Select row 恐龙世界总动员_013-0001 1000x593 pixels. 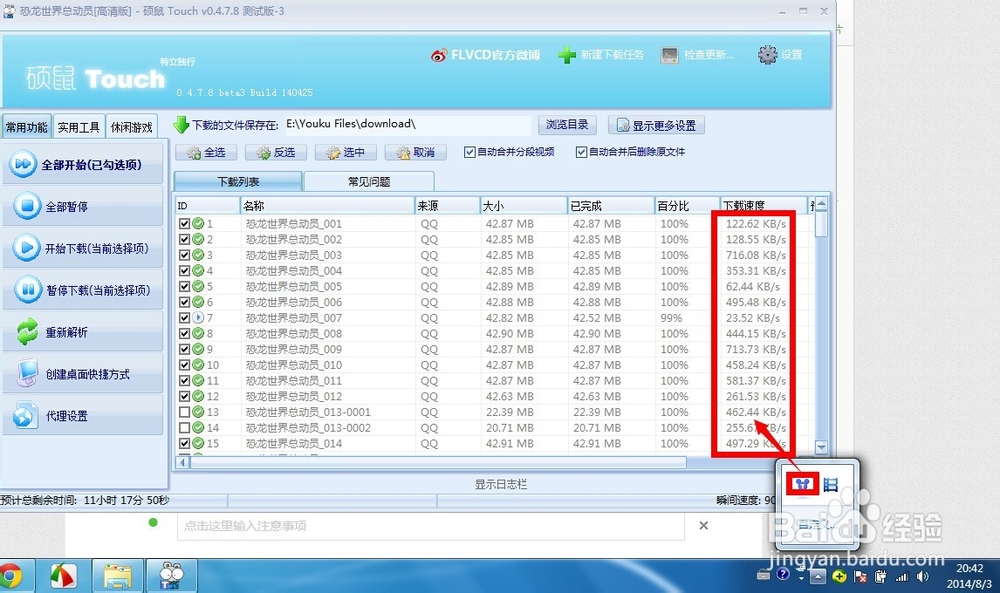pyautogui.click(x=308, y=412)
